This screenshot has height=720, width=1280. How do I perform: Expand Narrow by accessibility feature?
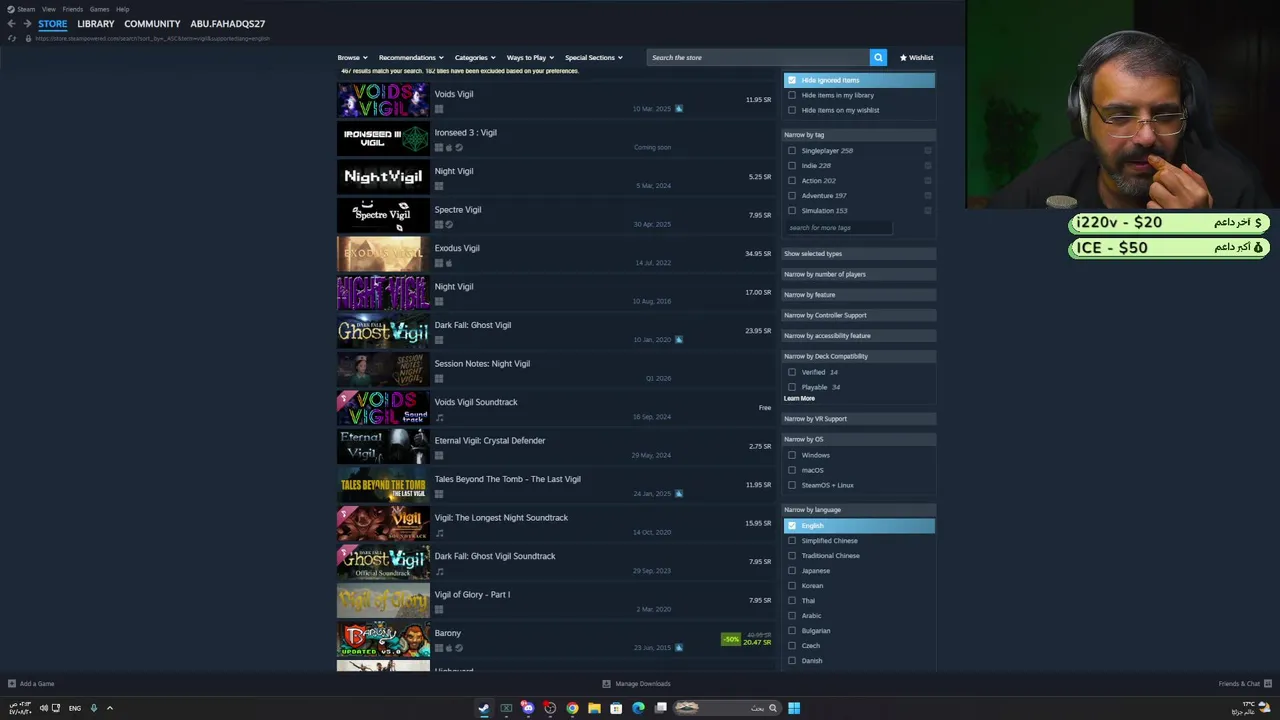[x=859, y=336]
